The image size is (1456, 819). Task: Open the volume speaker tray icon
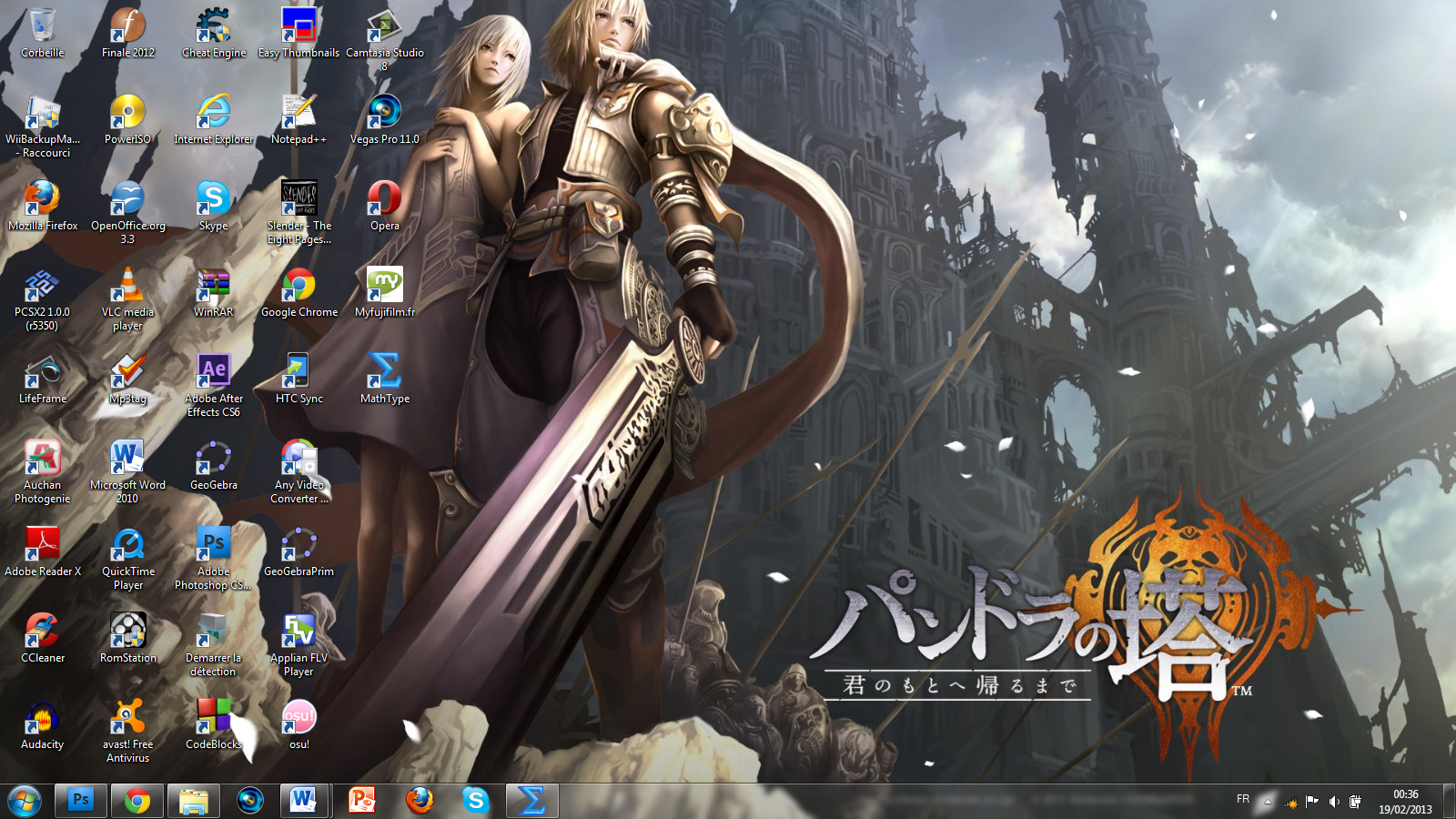click(x=1333, y=802)
